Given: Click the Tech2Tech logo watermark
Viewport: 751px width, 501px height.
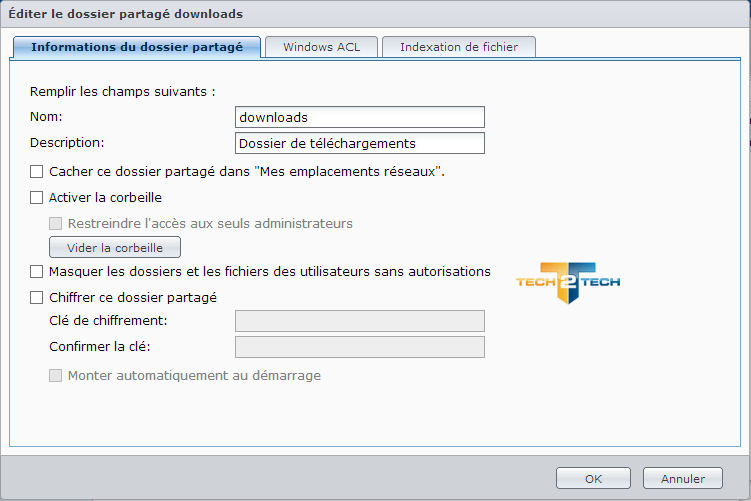Looking at the screenshot, I should click(x=568, y=283).
